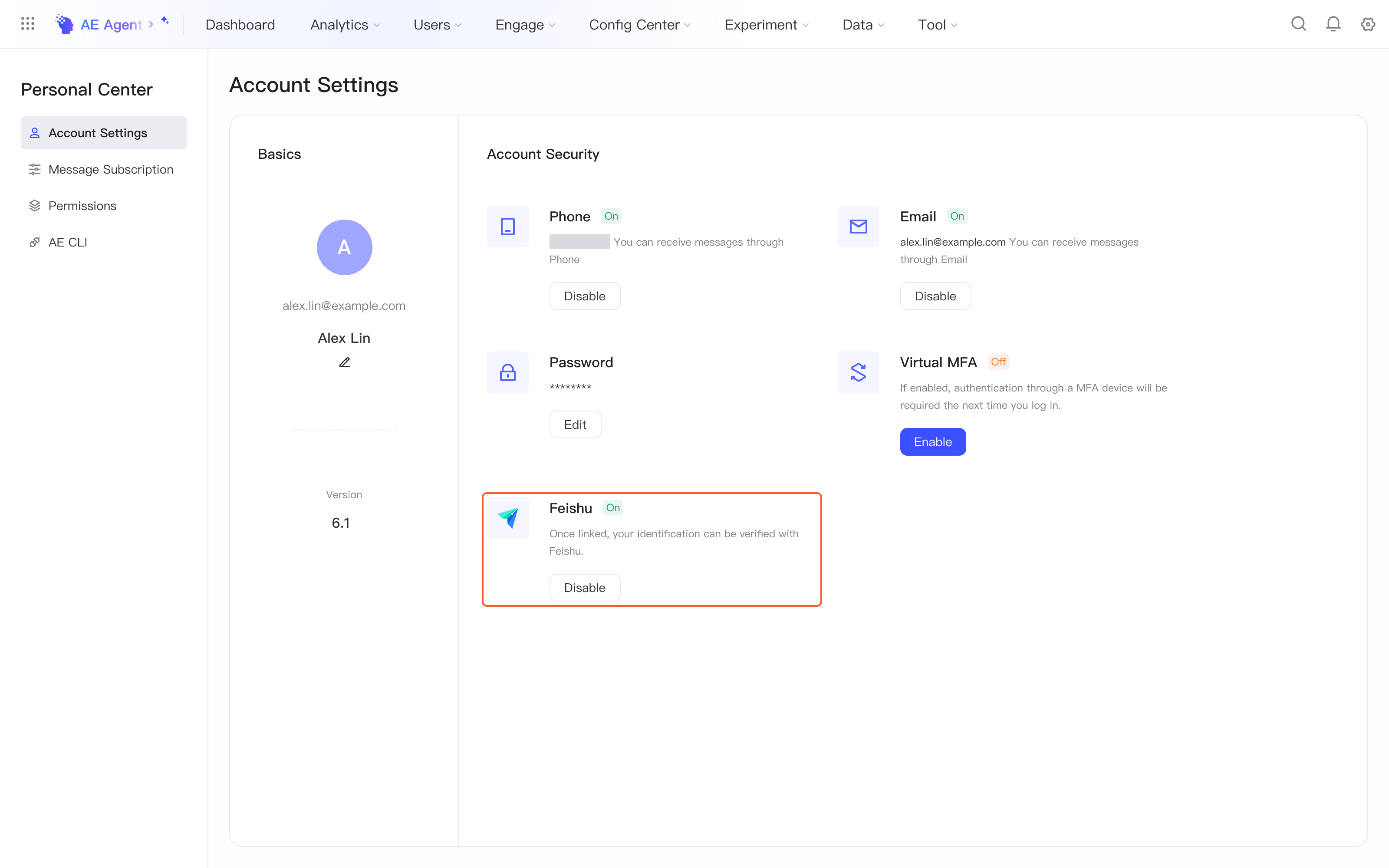Click the Virtual MFA Off badge
This screenshot has height=868, width=1389.
click(998, 362)
